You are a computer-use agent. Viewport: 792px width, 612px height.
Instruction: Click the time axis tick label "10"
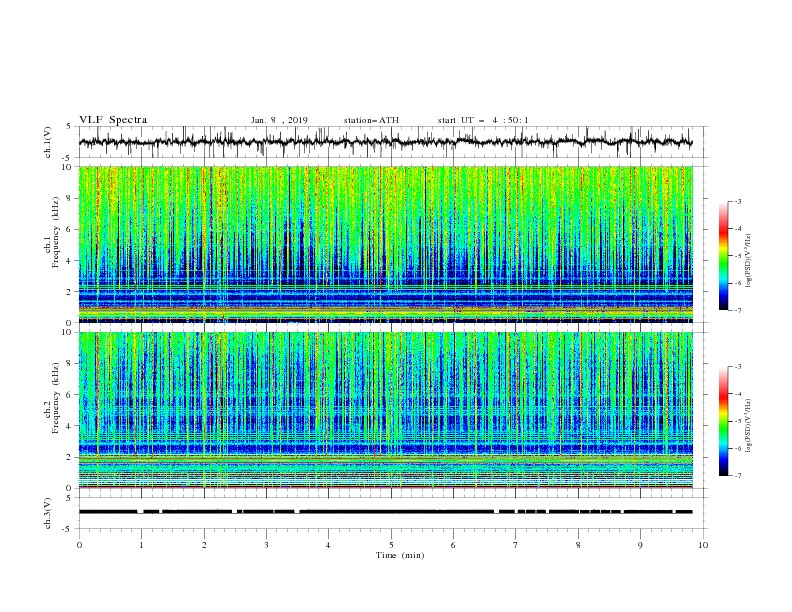[703, 545]
